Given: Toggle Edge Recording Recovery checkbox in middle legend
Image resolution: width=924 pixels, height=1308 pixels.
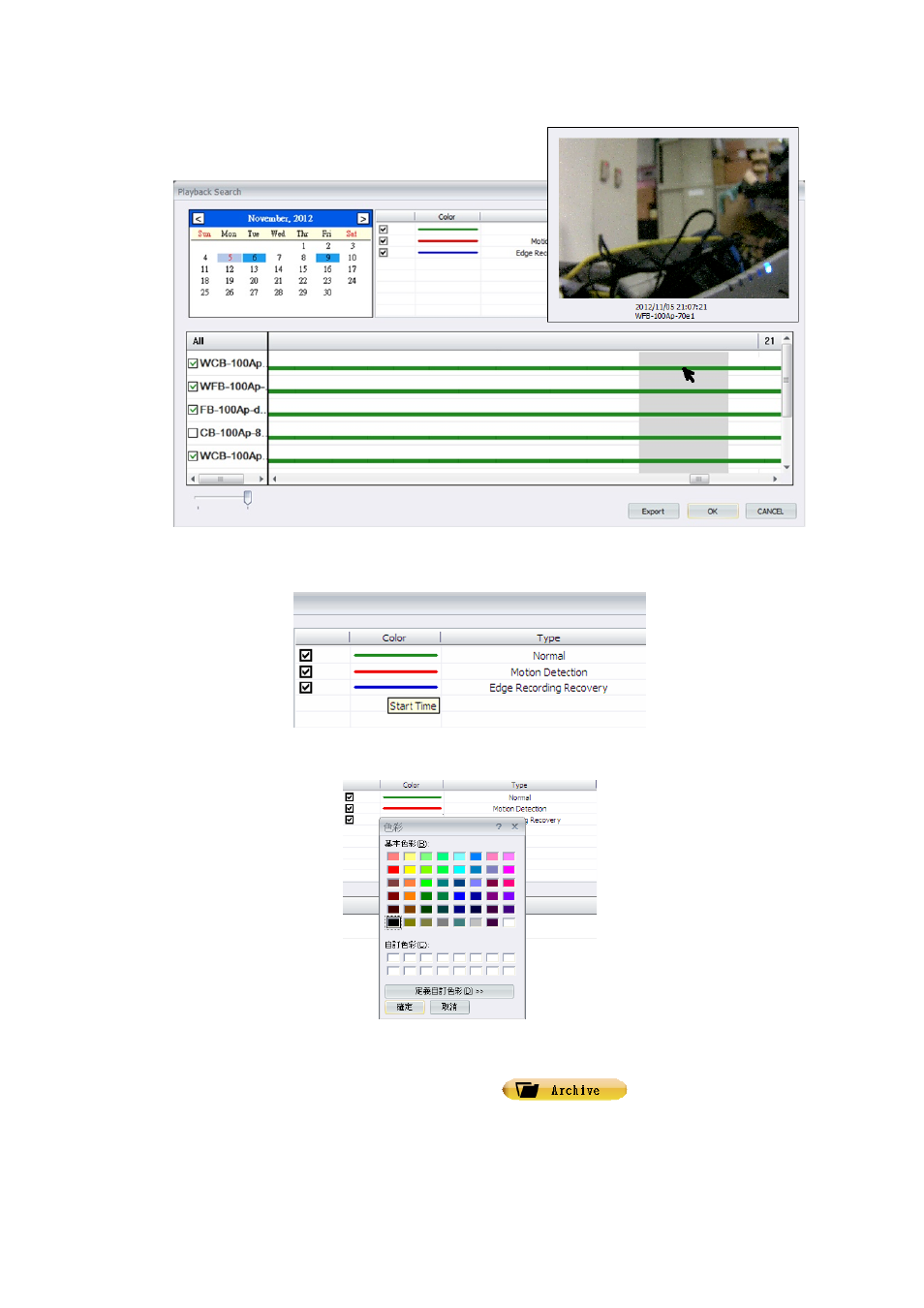Looking at the screenshot, I should pyautogui.click(x=306, y=688).
